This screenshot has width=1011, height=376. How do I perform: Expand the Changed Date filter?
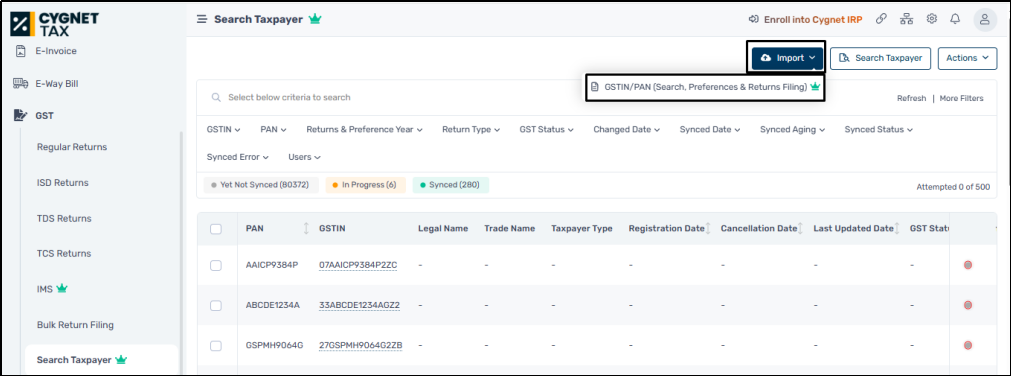627,130
